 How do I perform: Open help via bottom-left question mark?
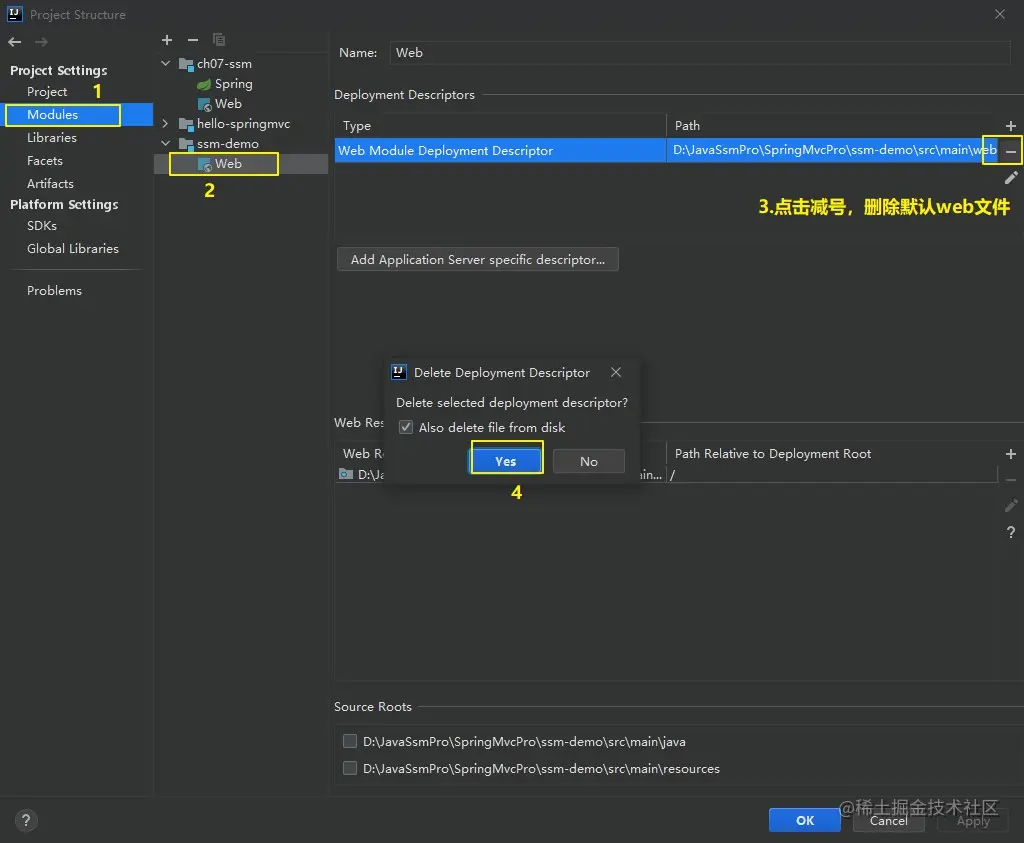pos(26,820)
